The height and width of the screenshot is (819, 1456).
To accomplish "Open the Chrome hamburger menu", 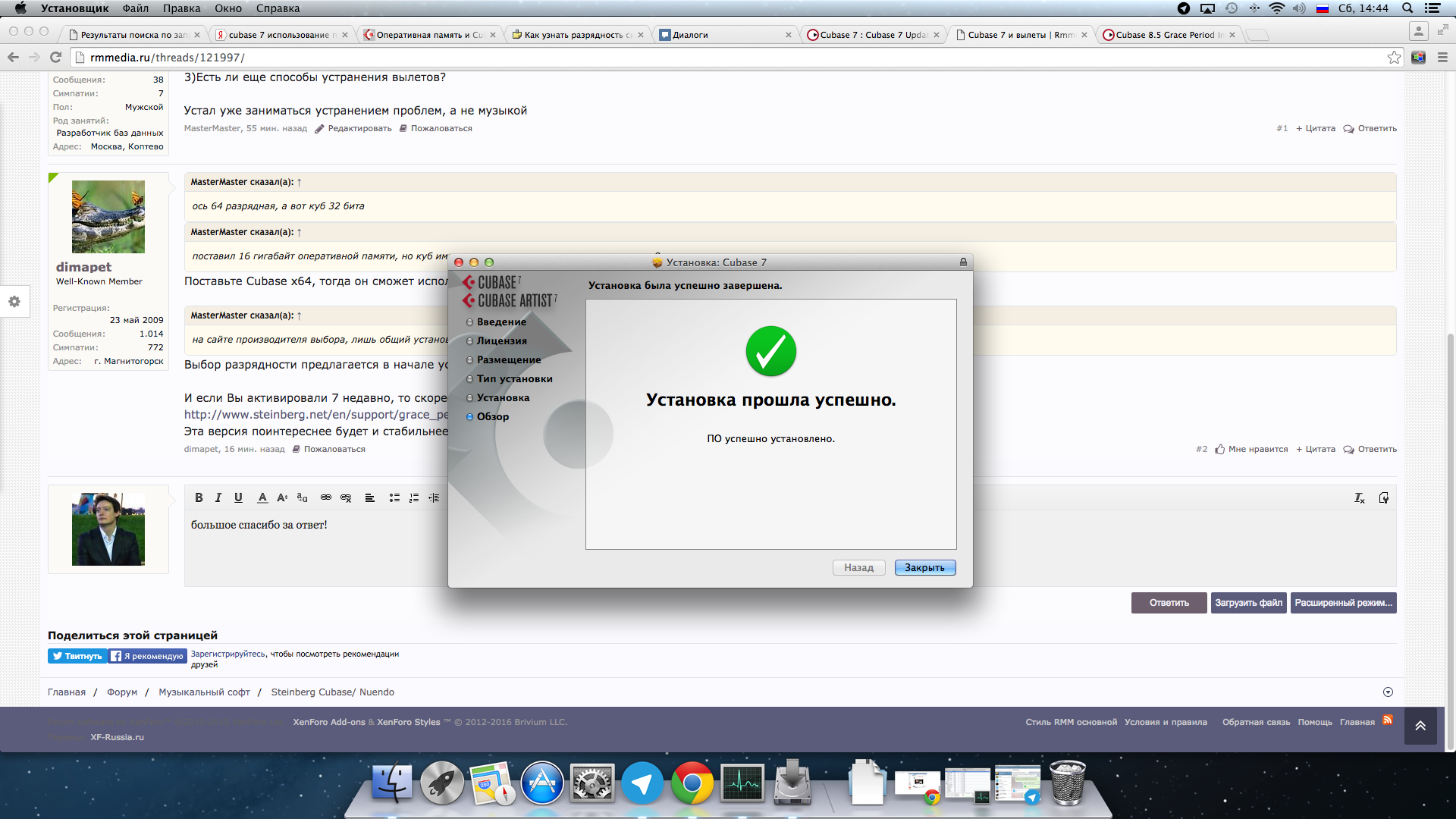I will tap(1442, 58).
